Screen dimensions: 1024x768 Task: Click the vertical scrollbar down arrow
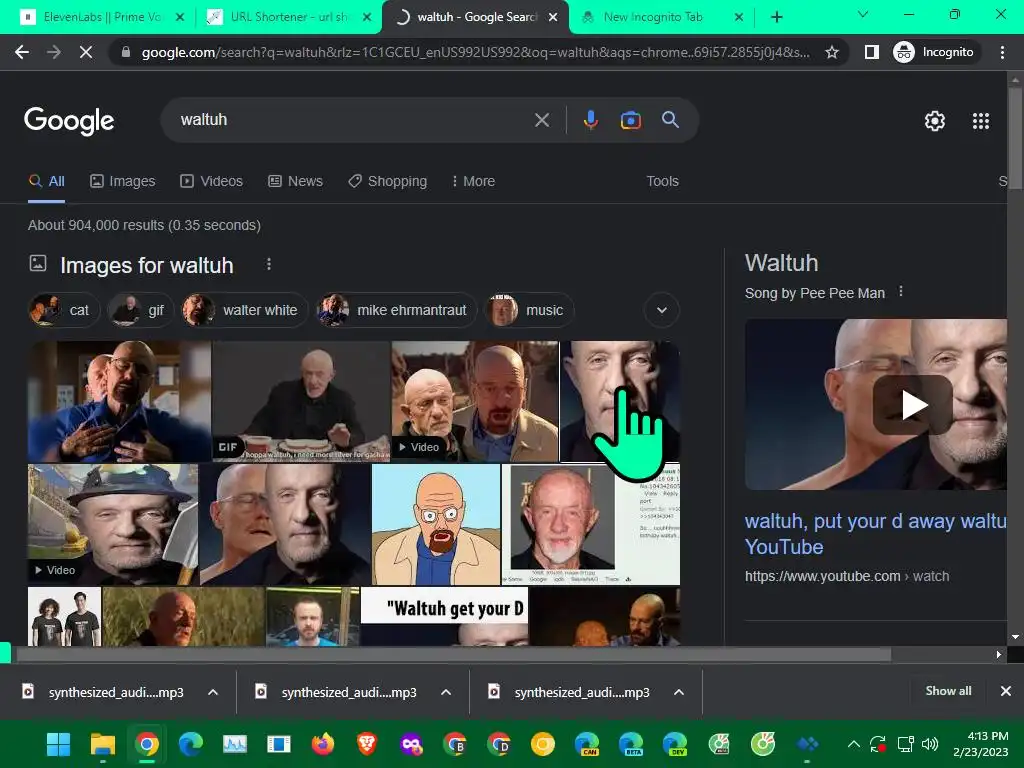(x=1015, y=637)
